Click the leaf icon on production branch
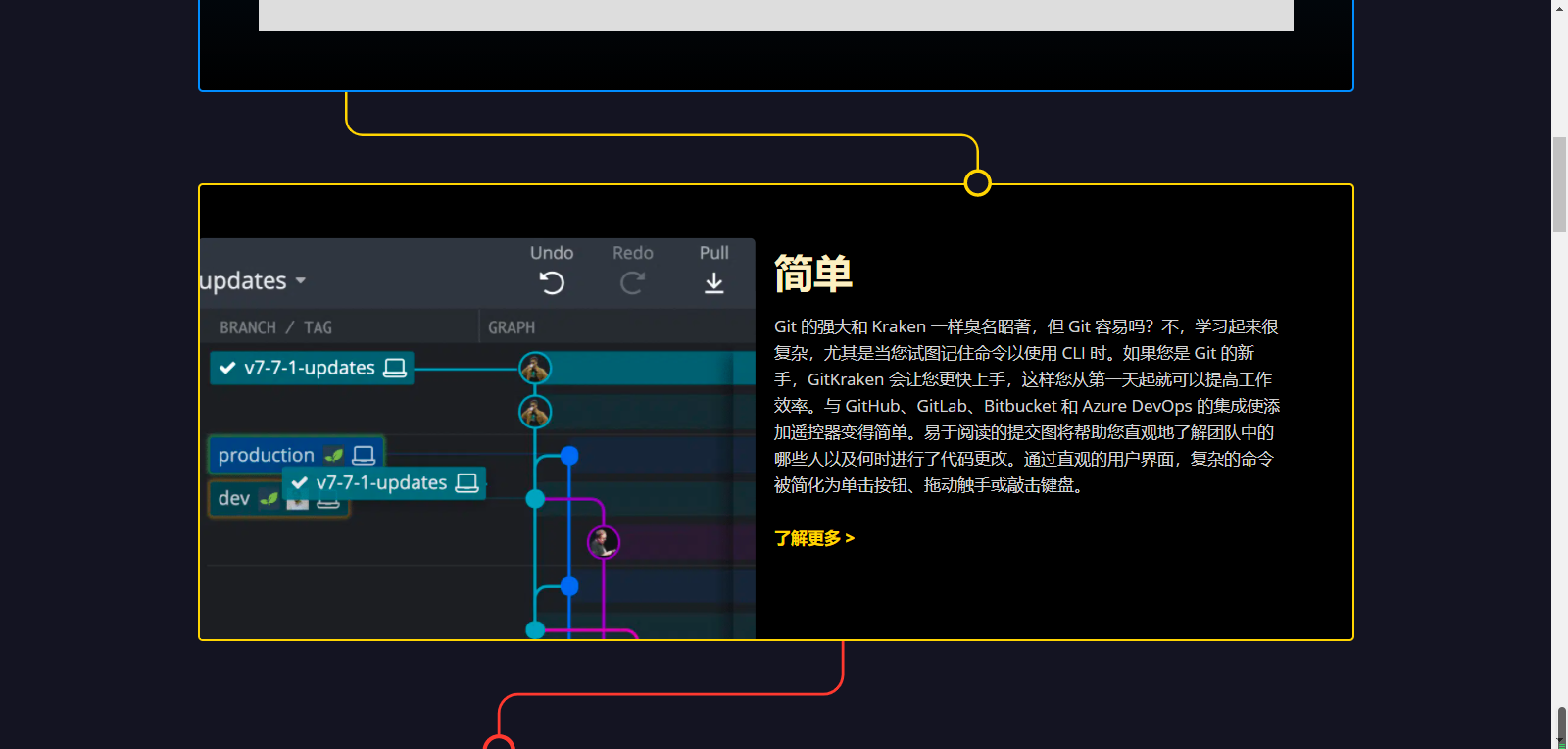The width and height of the screenshot is (1568, 749). (334, 455)
